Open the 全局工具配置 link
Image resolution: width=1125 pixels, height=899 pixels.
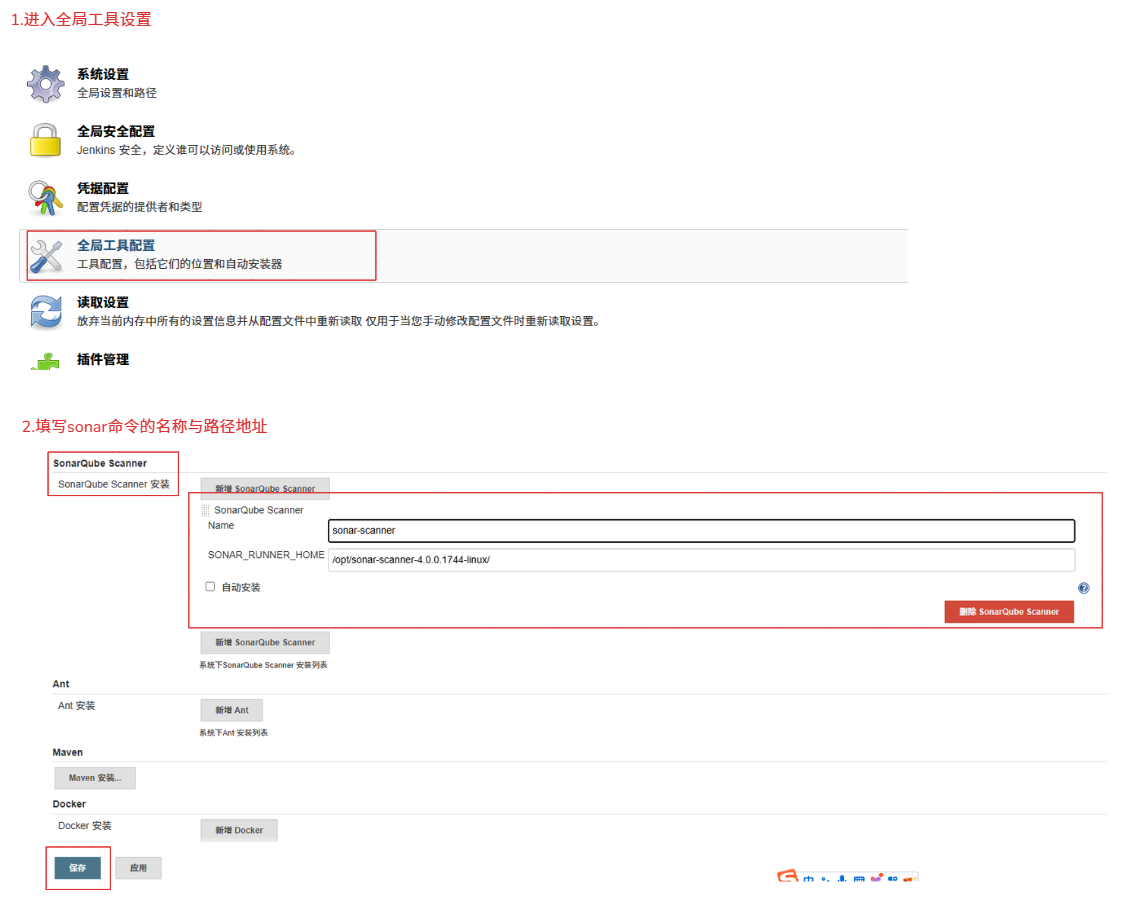(116, 245)
